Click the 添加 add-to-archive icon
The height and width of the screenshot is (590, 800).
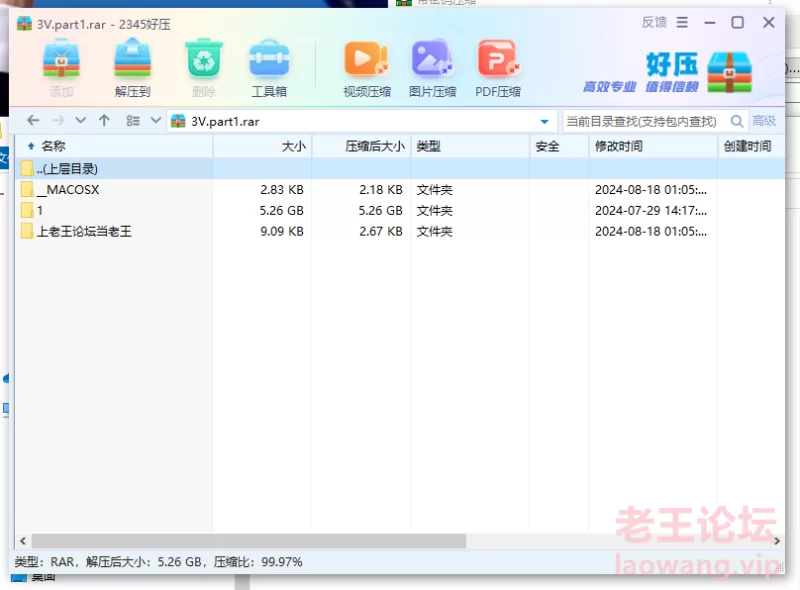pos(61,59)
